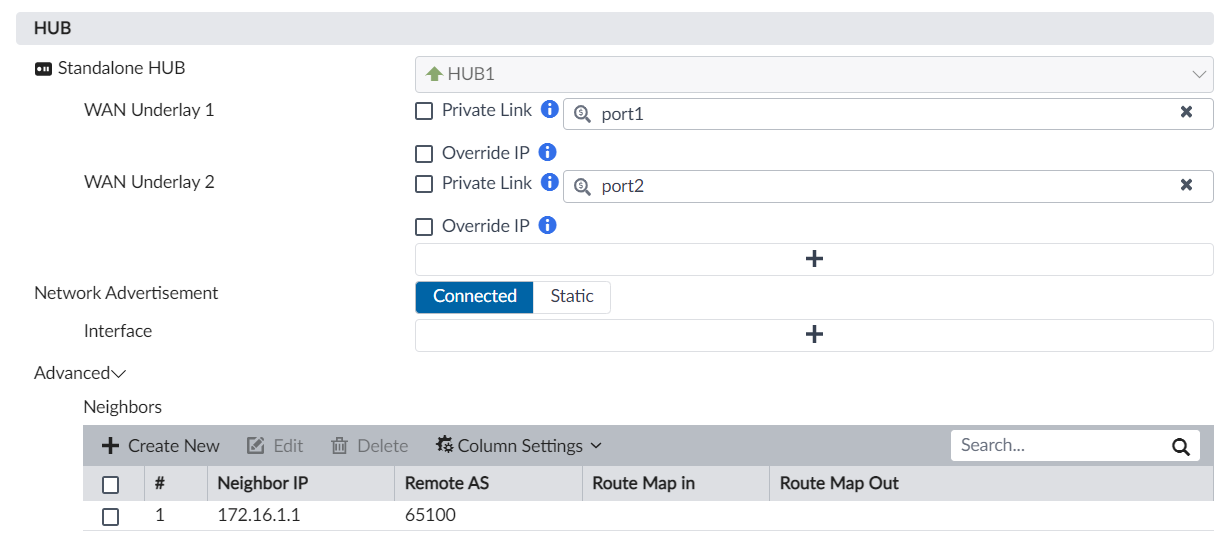
Task: Open the Standalone HUB HUB1 dropdown
Action: 814,75
